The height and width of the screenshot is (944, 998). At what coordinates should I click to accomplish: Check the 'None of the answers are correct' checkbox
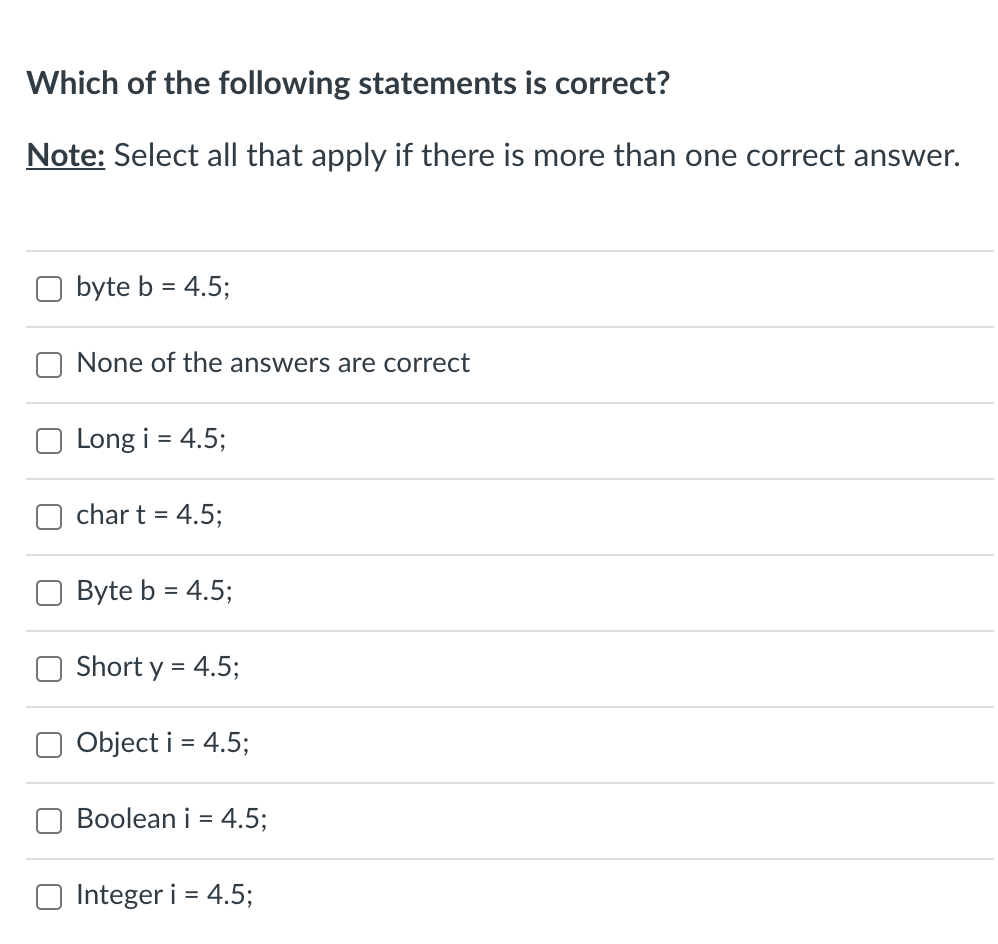(48, 364)
